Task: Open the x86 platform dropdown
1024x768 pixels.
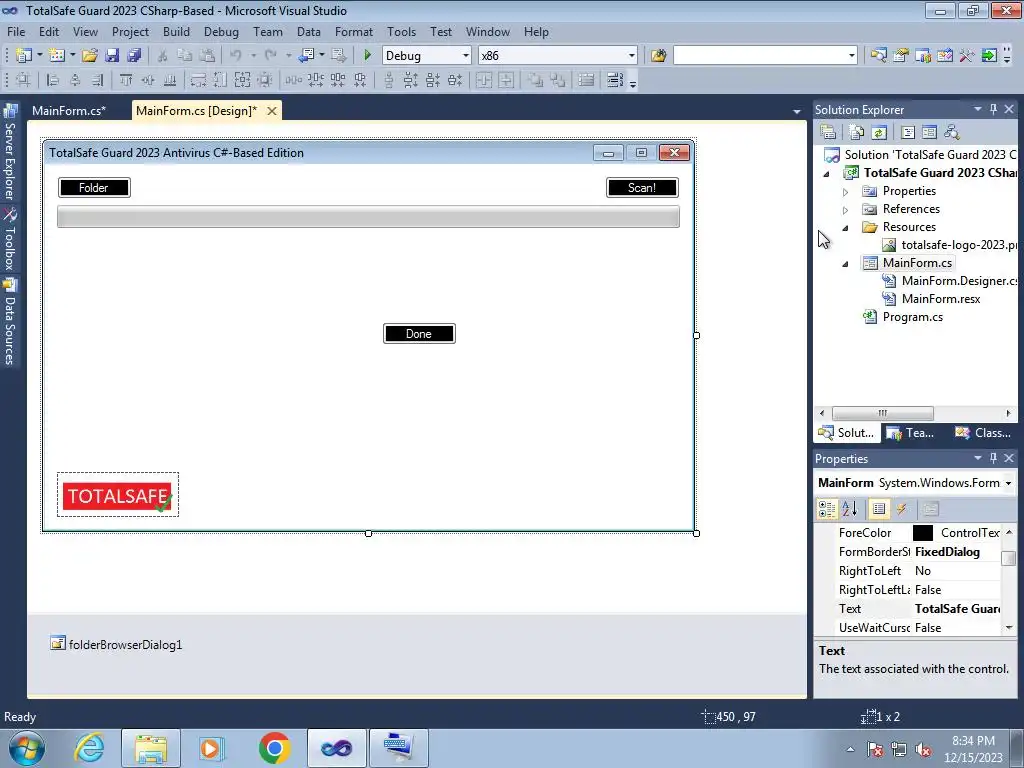Action: 632,56
